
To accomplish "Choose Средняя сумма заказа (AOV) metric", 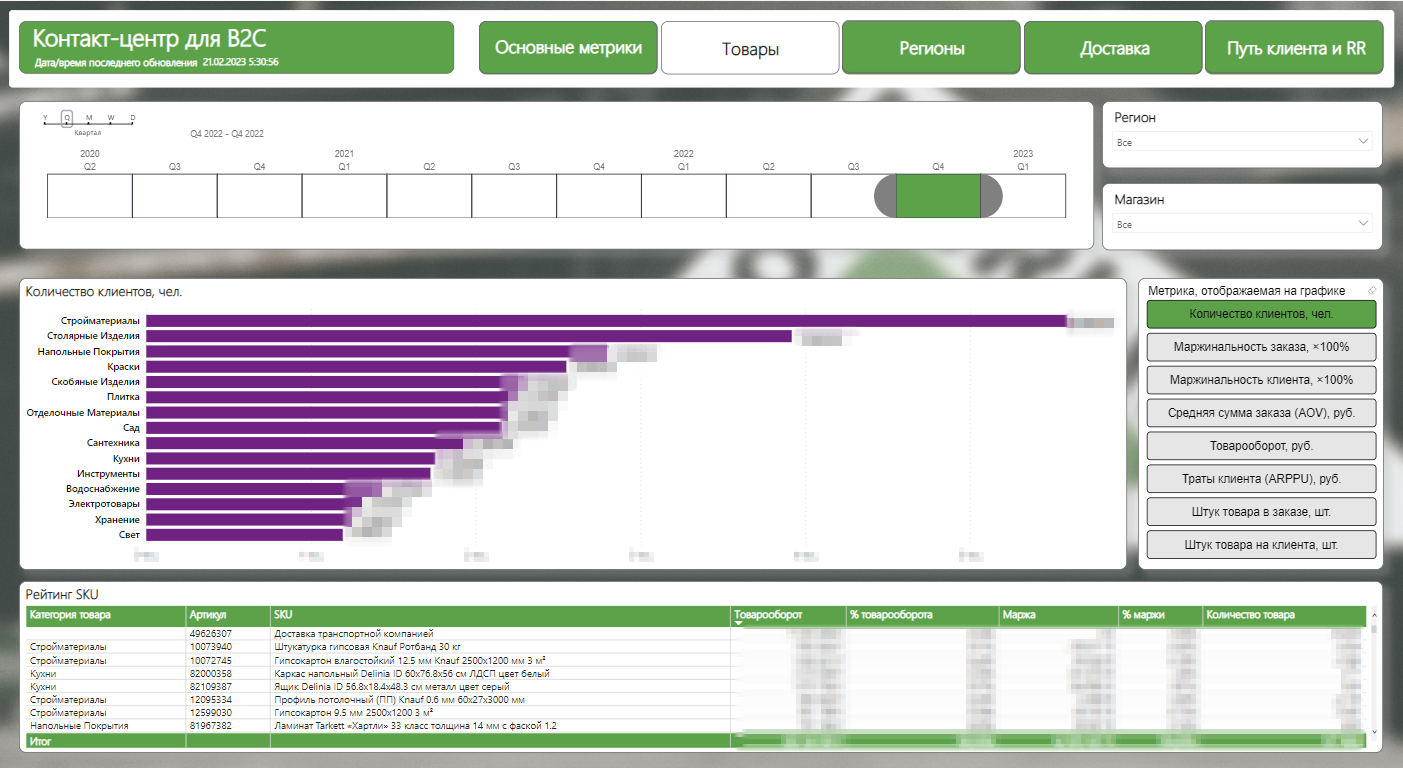I will click(x=1261, y=412).
